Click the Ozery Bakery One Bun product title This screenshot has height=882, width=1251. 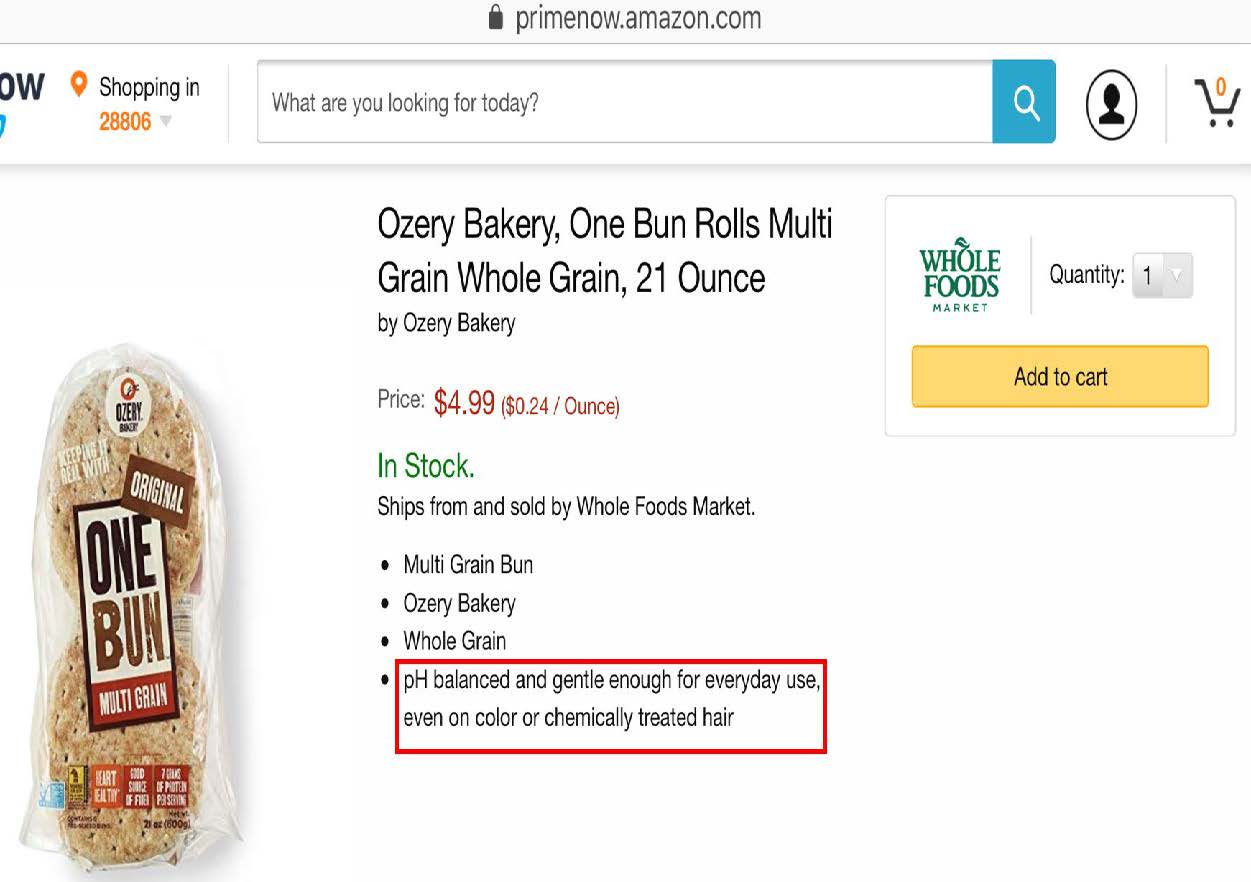(604, 250)
